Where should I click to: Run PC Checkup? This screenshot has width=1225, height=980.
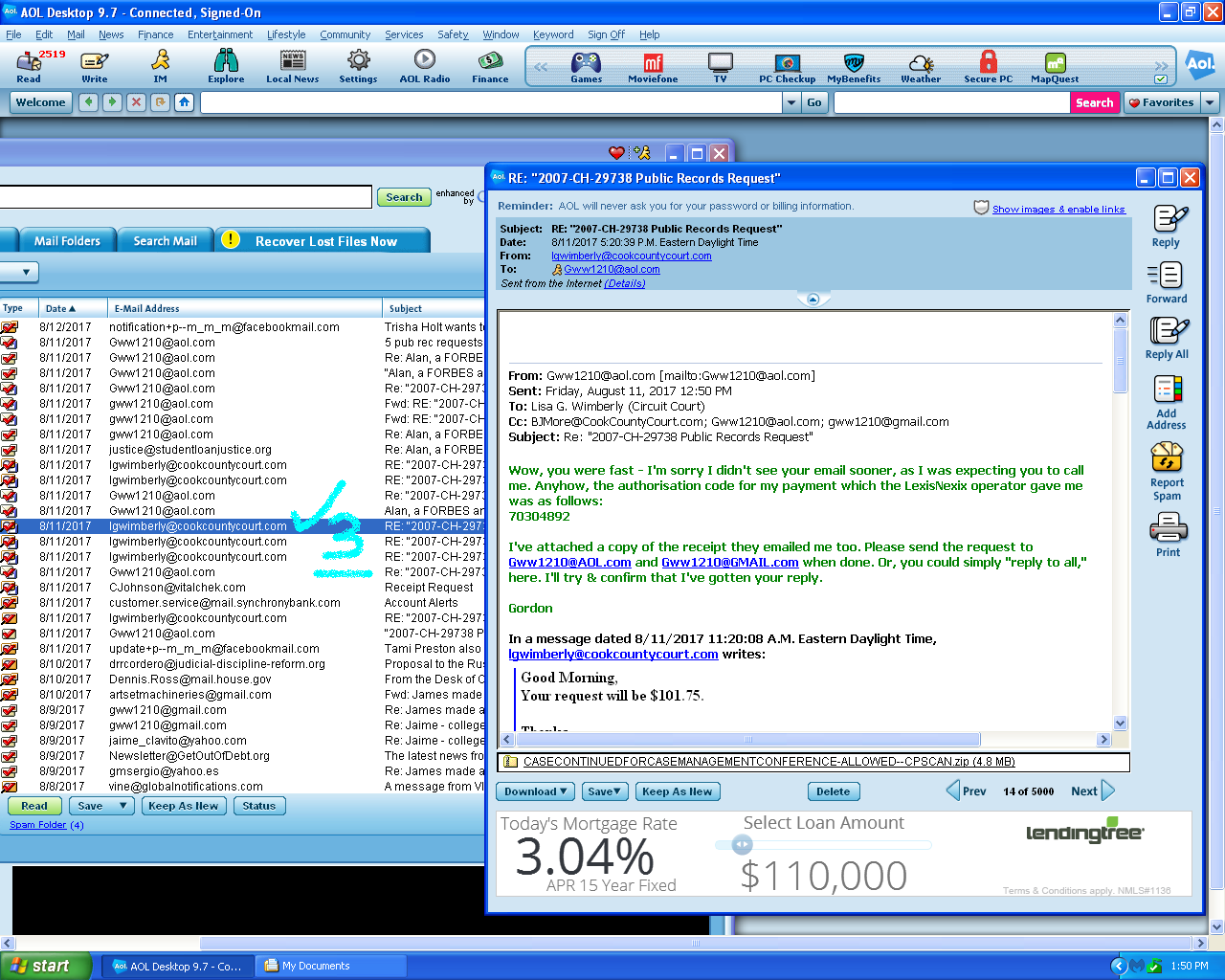(787, 65)
